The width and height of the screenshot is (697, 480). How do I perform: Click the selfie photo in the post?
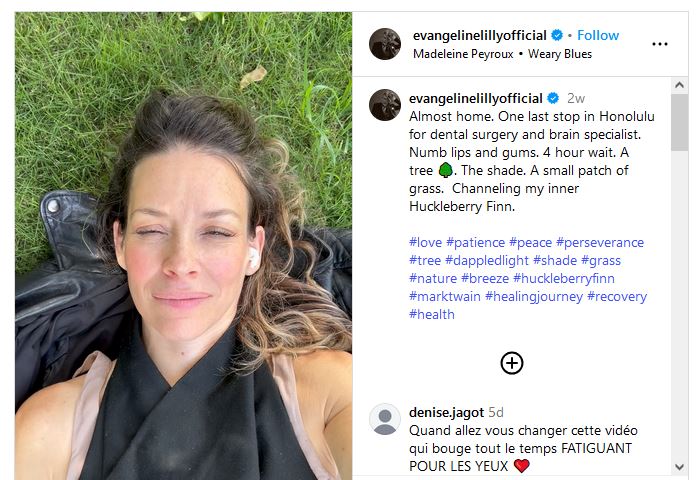[x=183, y=246]
